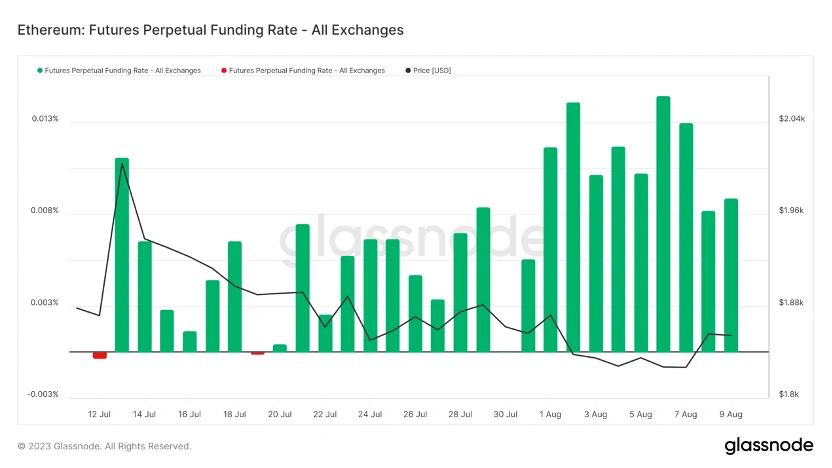The height and width of the screenshot is (468, 832).
Task: Toggle the red Funding Rate legend label
Action: pos(307,70)
